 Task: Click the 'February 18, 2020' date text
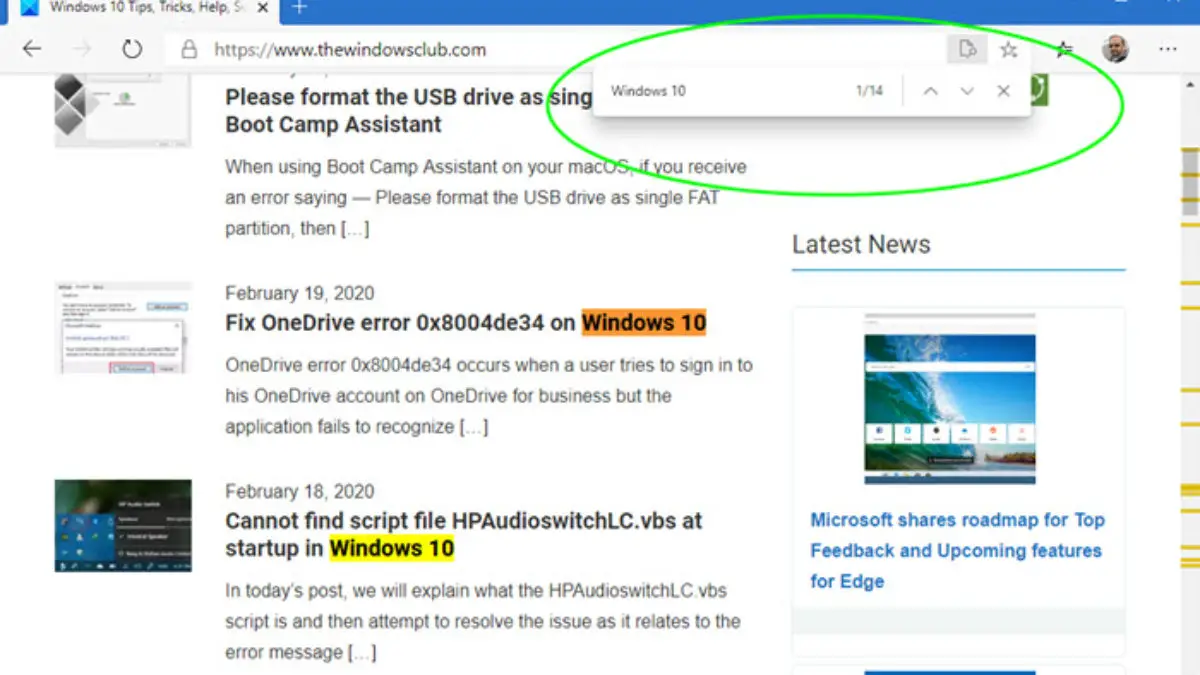click(300, 491)
